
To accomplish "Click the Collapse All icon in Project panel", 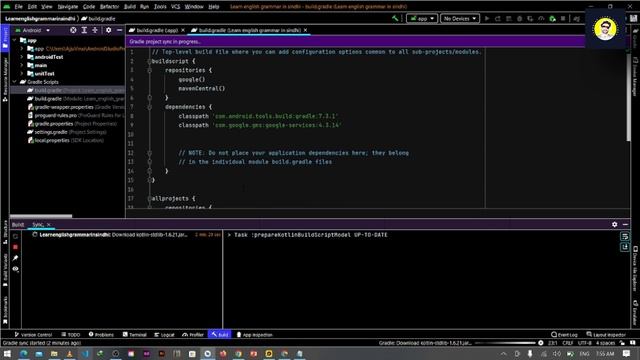I will [95, 30].
